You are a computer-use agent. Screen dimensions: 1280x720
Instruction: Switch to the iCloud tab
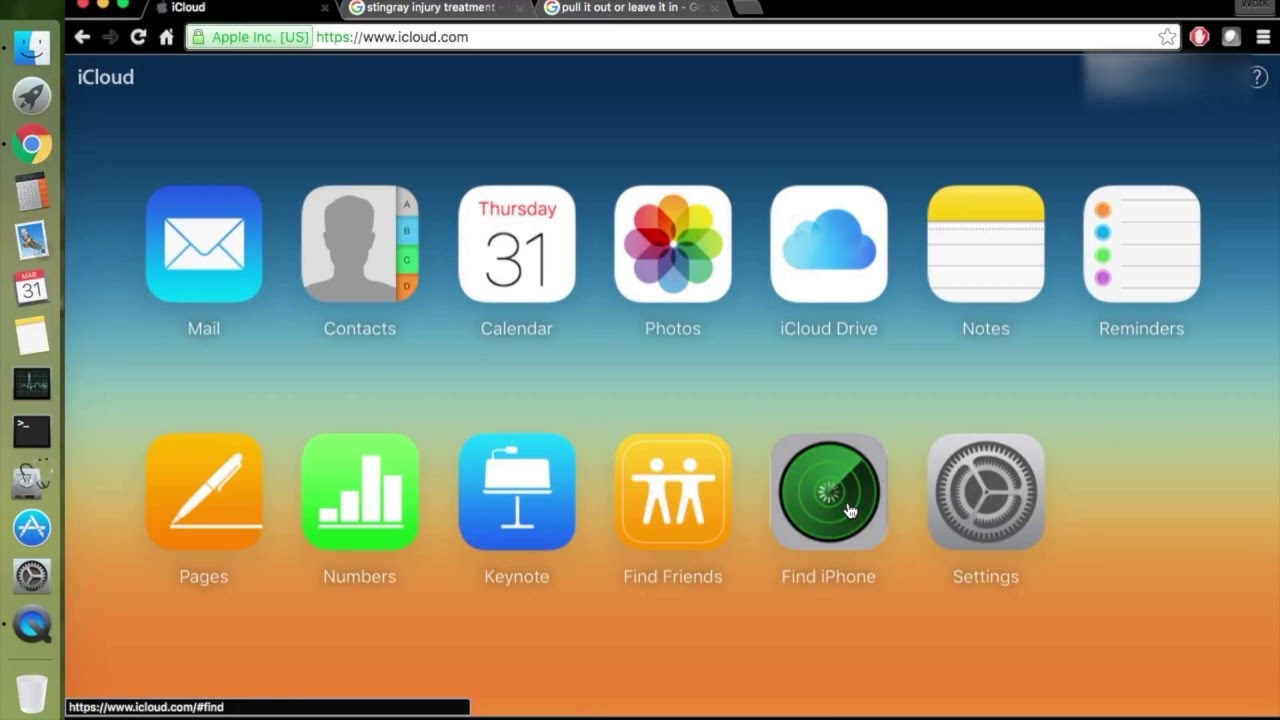click(240, 7)
